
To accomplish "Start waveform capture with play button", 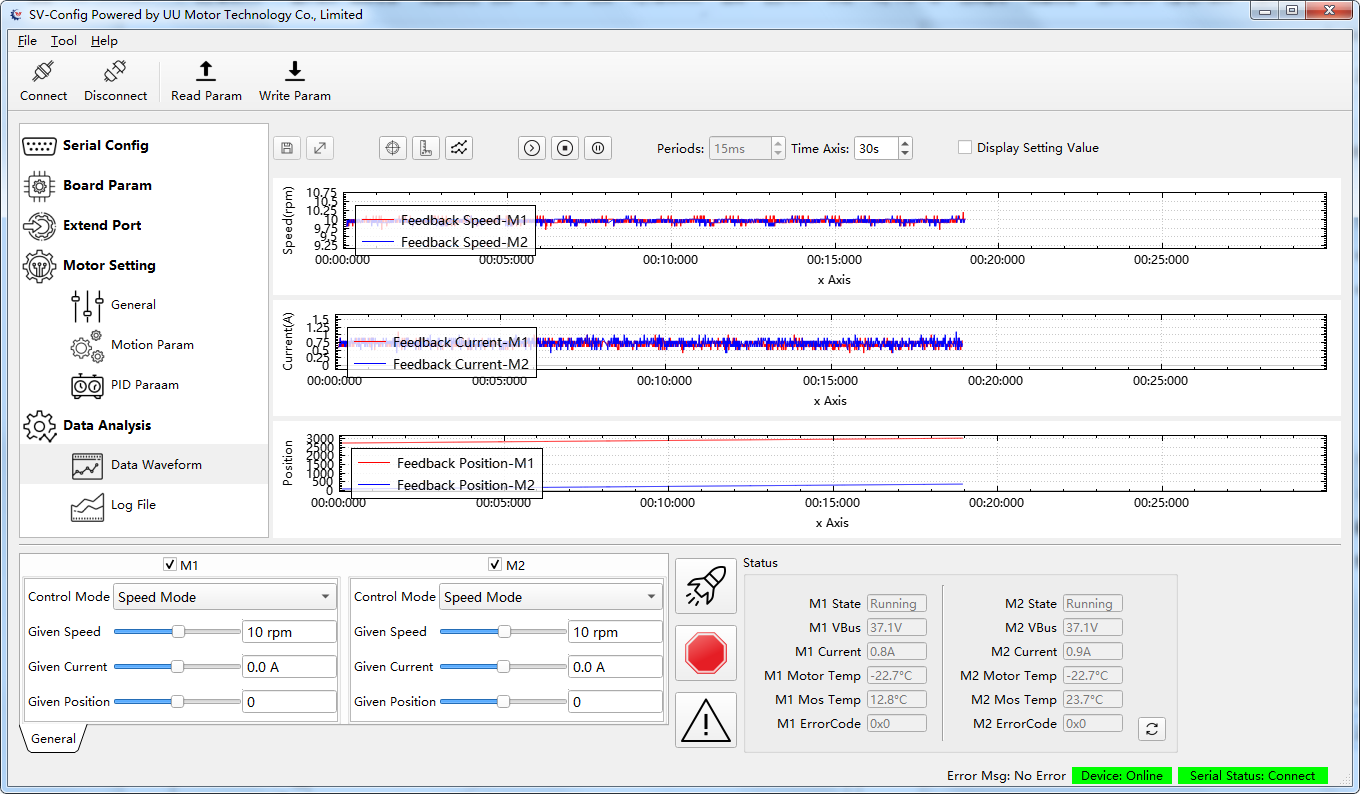I will 532,148.
